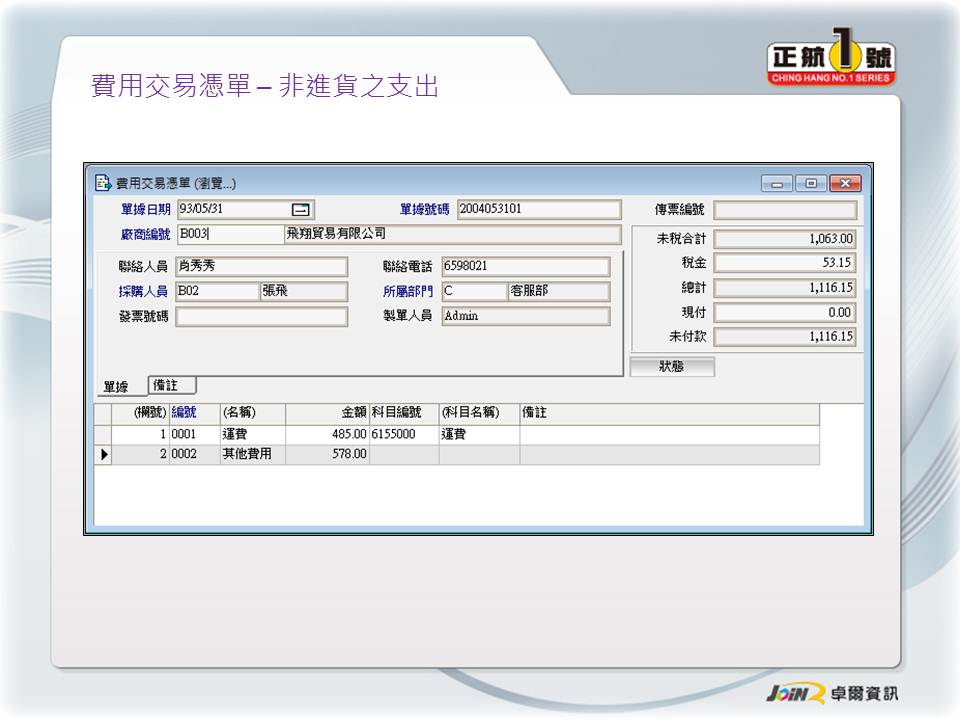Screen dimensions: 960x720
Task: Select row 1 運費 in the grid
Action: tap(252, 435)
